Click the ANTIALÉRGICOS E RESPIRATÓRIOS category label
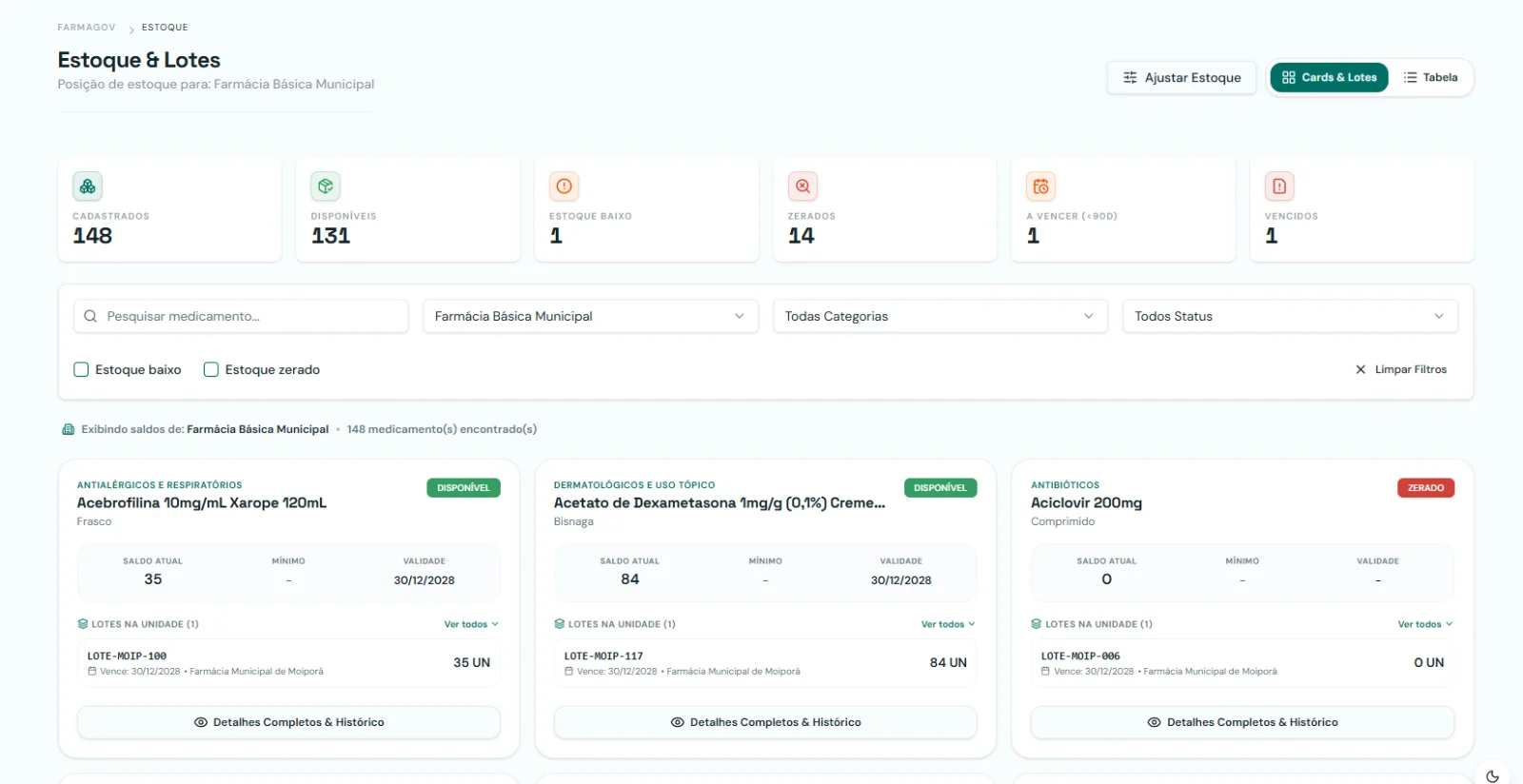This screenshot has height=784, width=1523. pyautogui.click(x=160, y=485)
